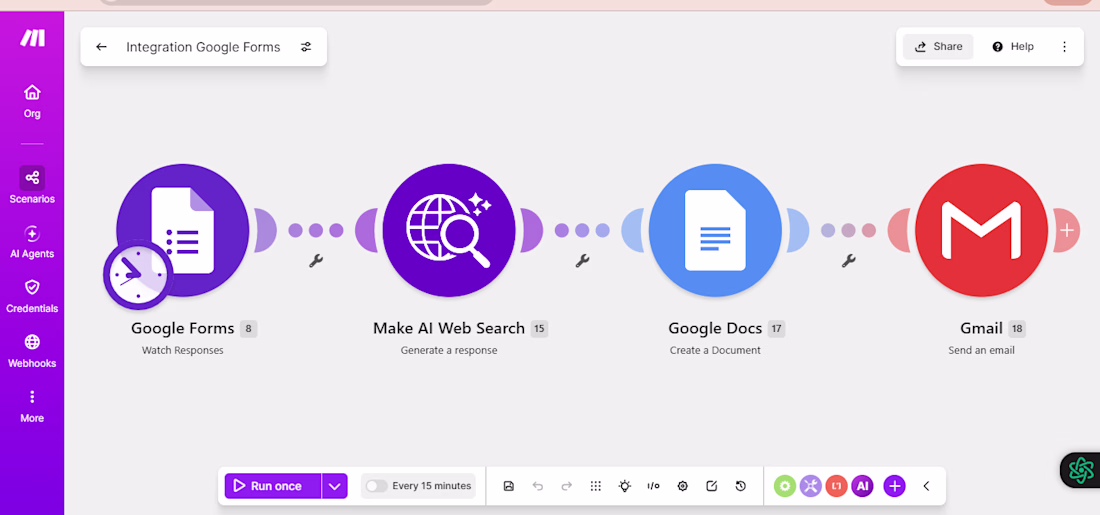Open red Text parser icon
The width and height of the screenshot is (1100, 515).
coord(836,486)
